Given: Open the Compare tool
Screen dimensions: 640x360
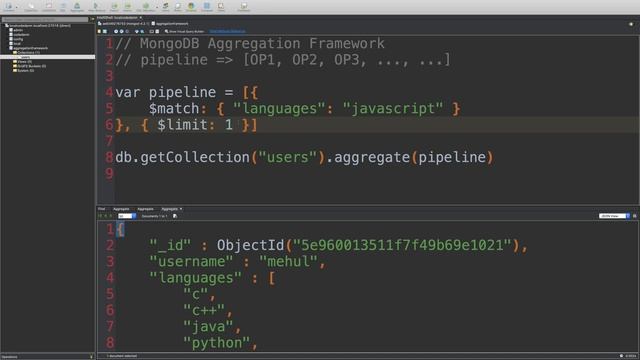Looking at the screenshot, I should pyautogui.click(x=207, y=6).
